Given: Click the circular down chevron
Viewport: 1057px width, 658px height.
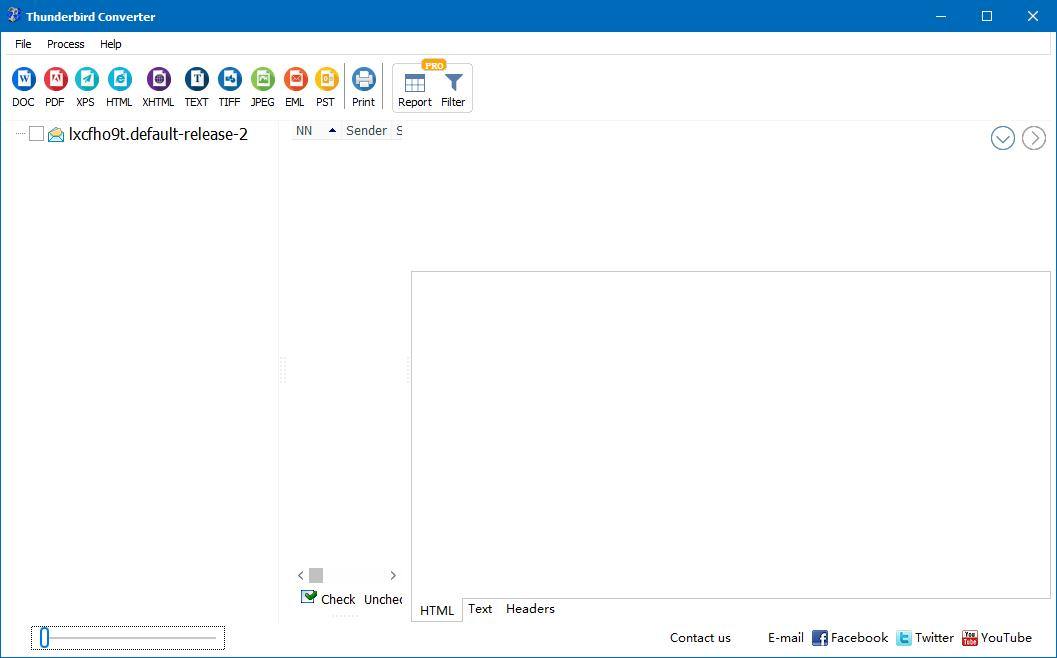Looking at the screenshot, I should pyautogui.click(x=1003, y=138).
